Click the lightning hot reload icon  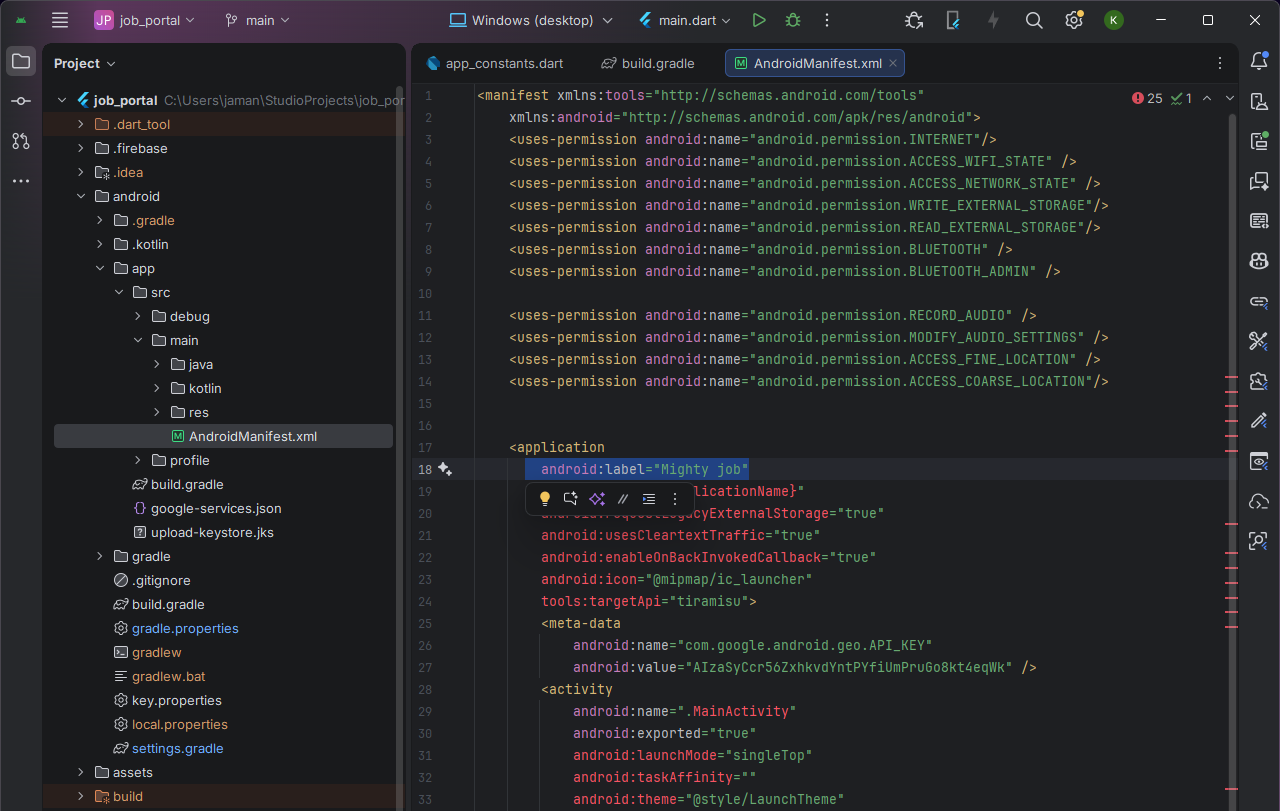coord(994,20)
